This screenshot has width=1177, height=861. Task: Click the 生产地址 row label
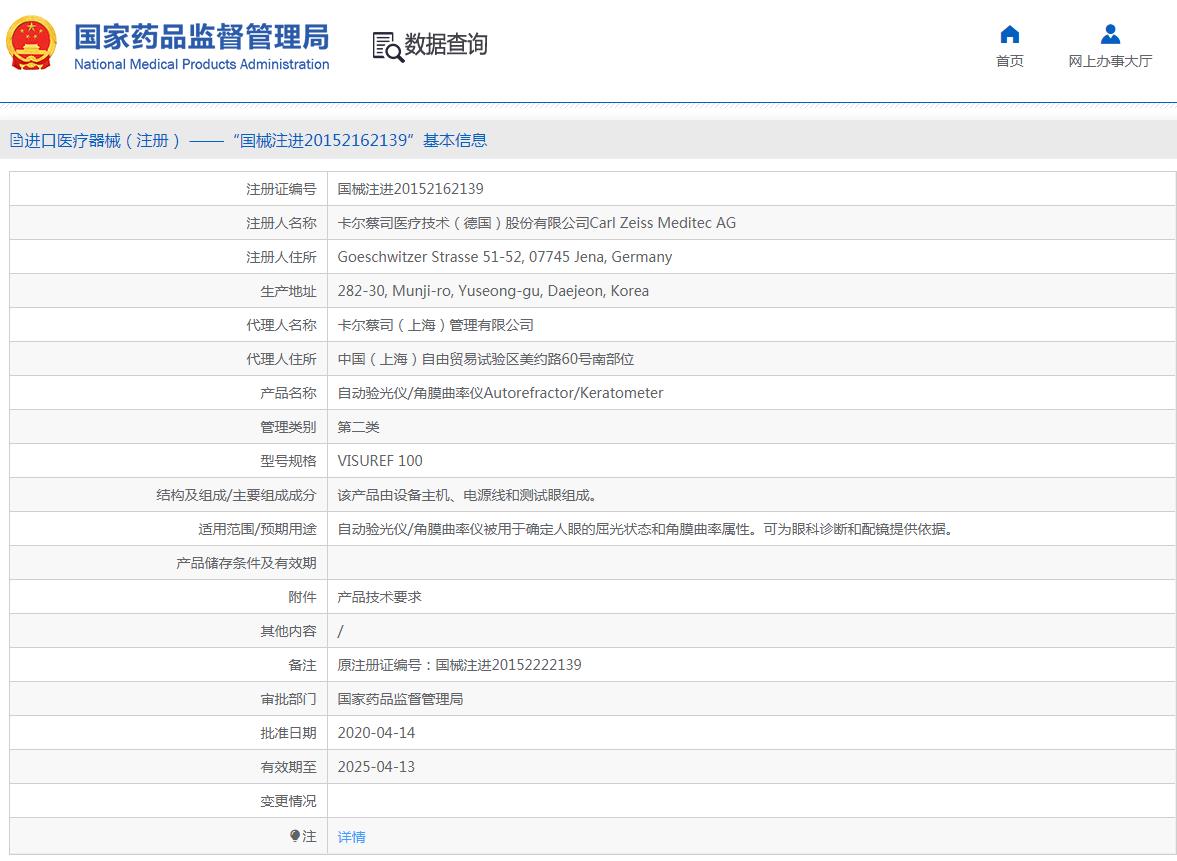288,291
